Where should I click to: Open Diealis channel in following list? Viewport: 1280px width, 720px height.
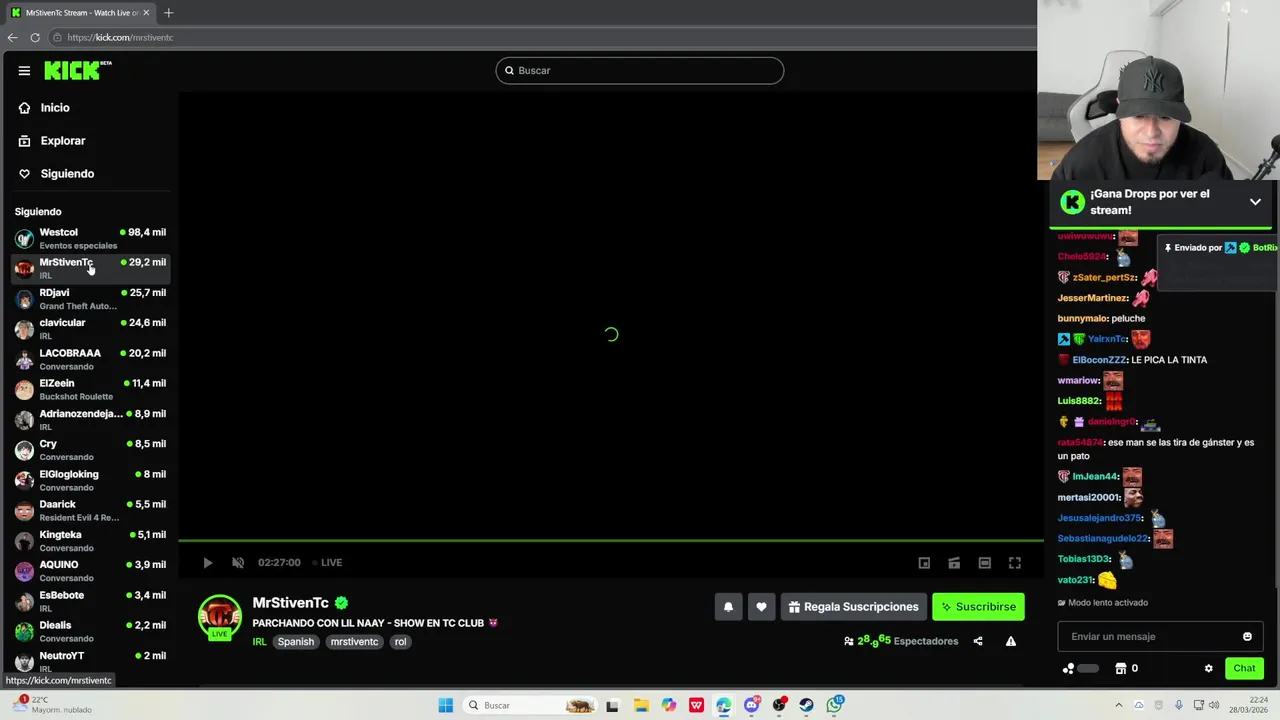[90, 631]
